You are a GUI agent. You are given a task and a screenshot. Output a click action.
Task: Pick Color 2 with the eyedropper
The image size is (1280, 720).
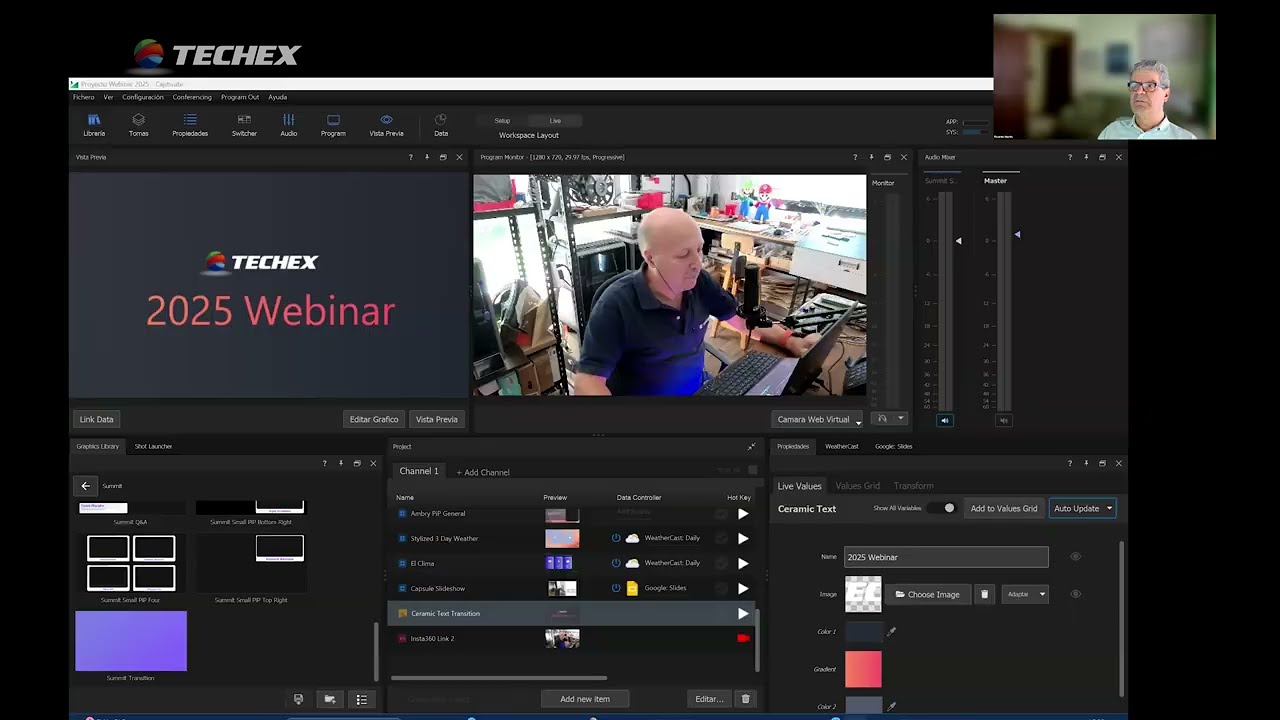(x=891, y=706)
